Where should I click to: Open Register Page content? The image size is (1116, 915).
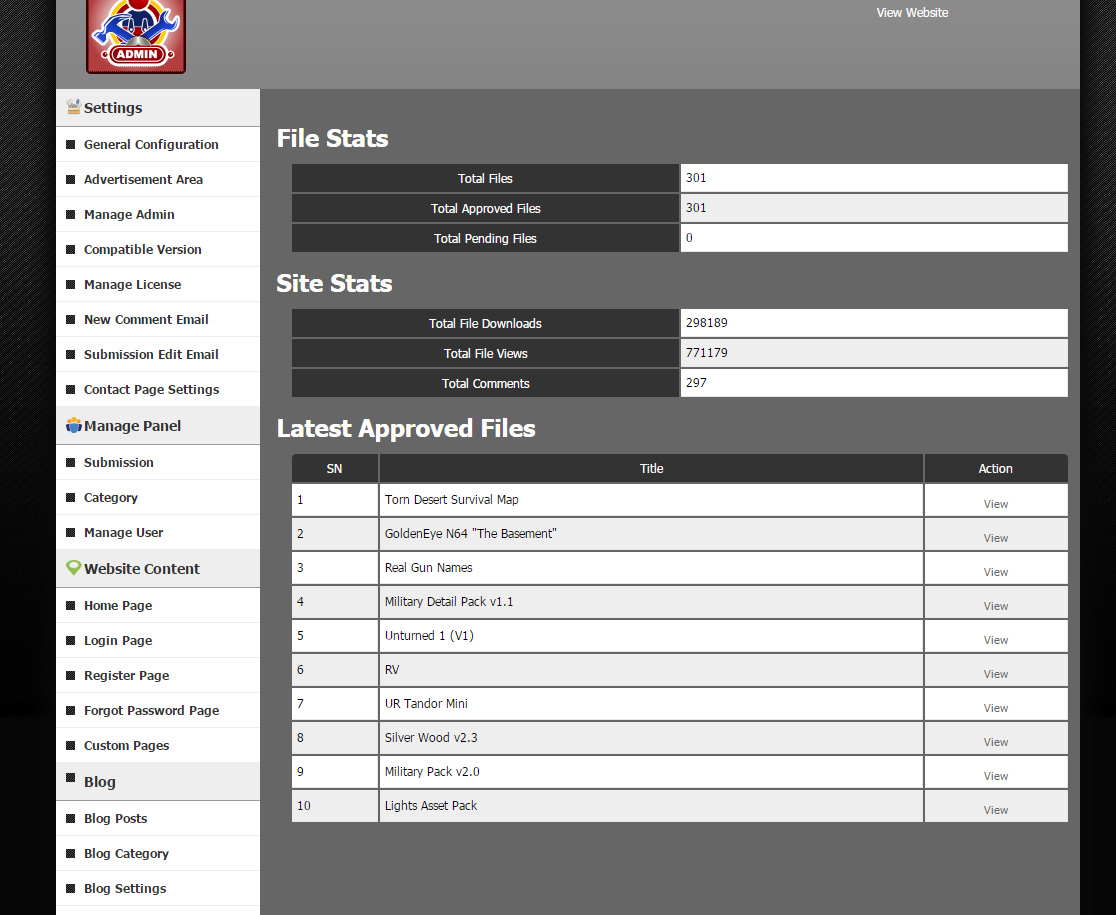[x=127, y=675]
